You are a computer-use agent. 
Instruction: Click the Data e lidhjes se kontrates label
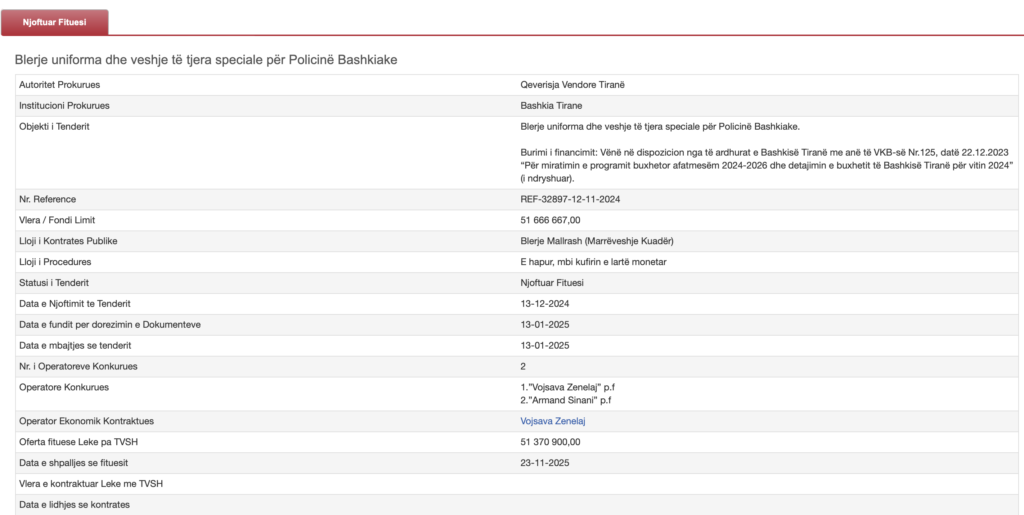point(75,505)
